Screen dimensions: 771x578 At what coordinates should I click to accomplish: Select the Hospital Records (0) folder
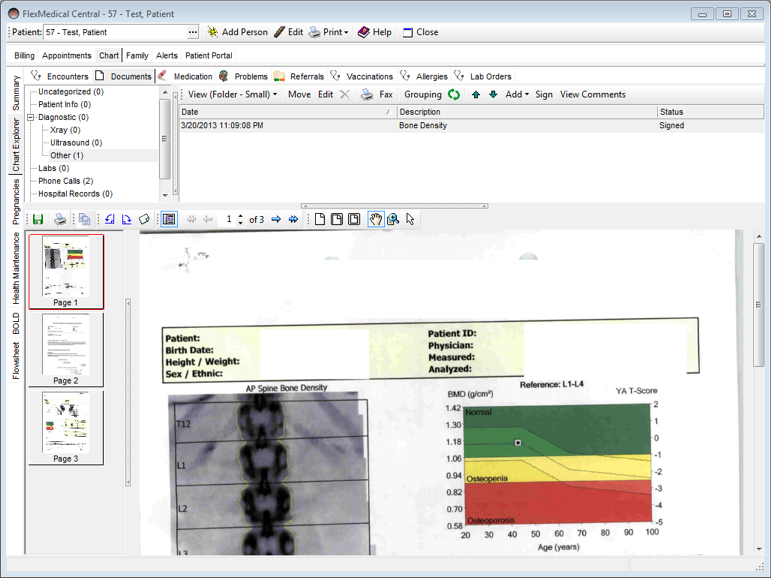[x=75, y=194]
